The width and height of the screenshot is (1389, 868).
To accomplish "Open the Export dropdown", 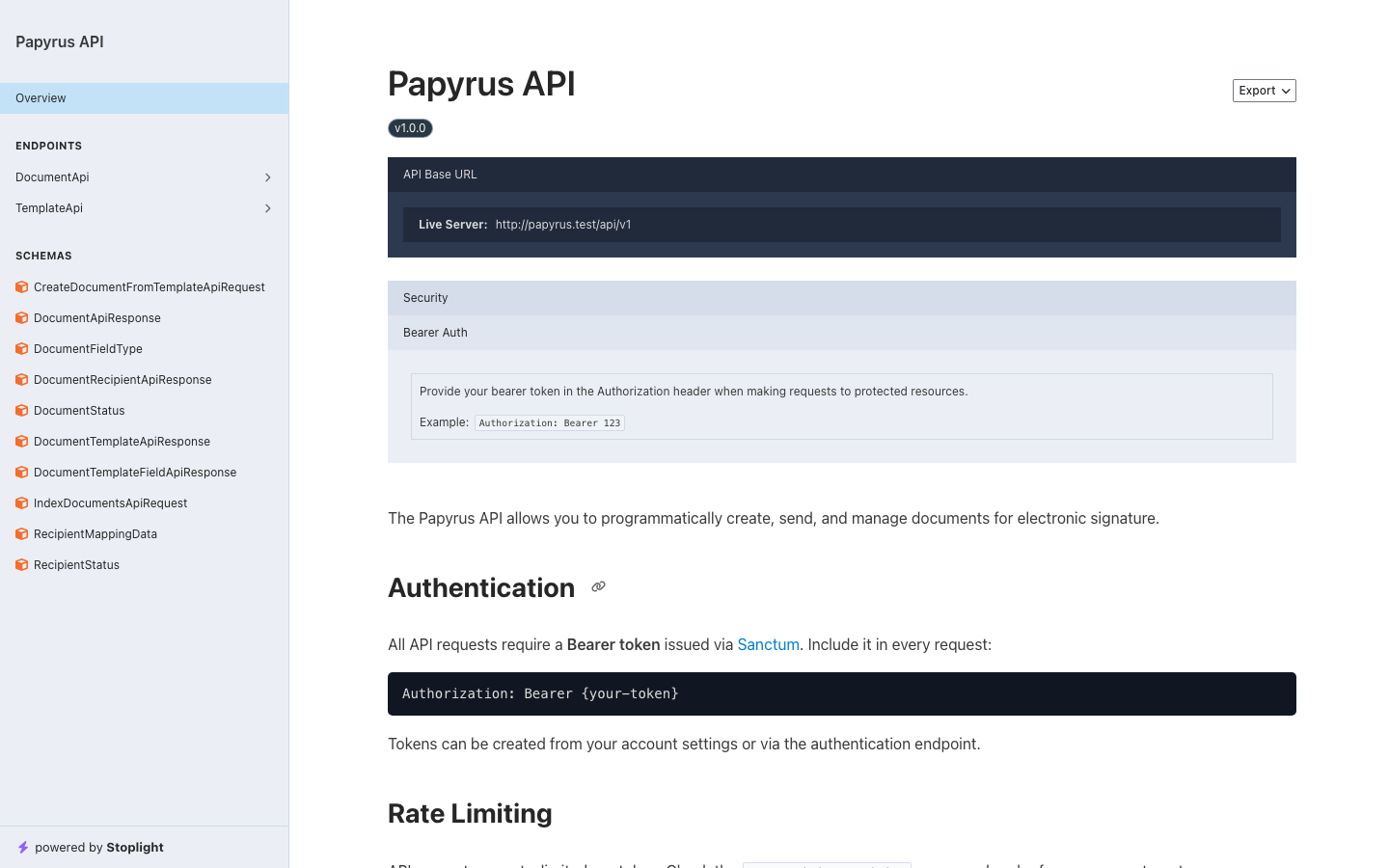I will [x=1264, y=90].
